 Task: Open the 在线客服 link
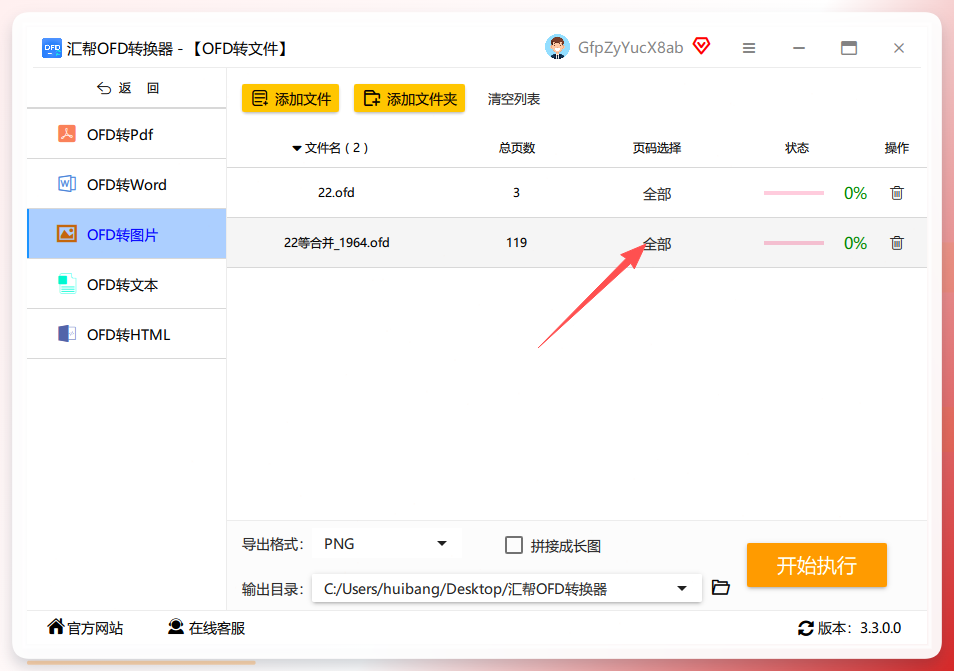click(207, 628)
